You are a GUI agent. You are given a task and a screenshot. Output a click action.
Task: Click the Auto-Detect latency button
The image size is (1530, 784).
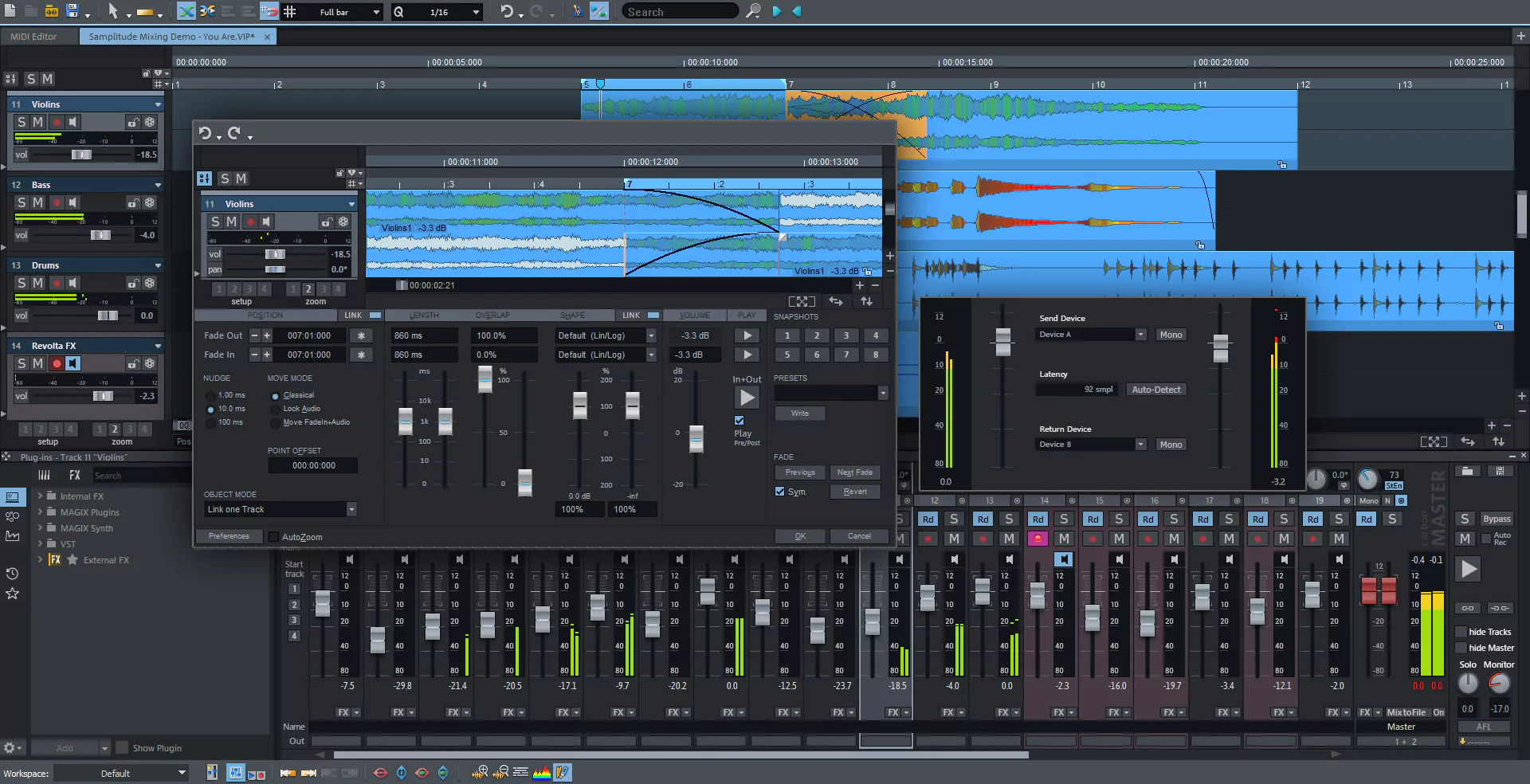[x=1156, y=389]
